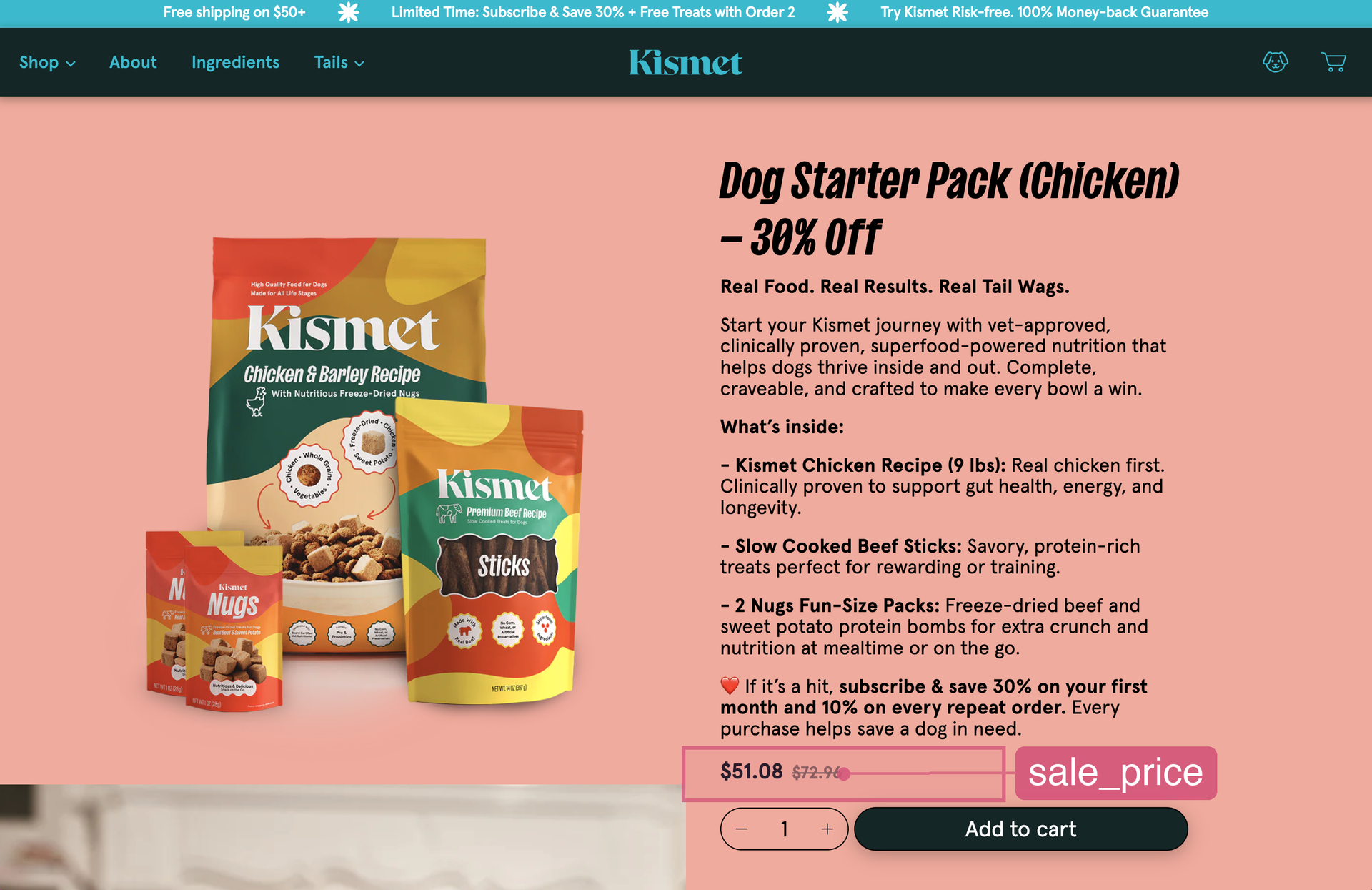Click the Money-back Guarantee banner text
Image resolution: width=1372 pixels, height=890 pixels.
click(1045, 12)
